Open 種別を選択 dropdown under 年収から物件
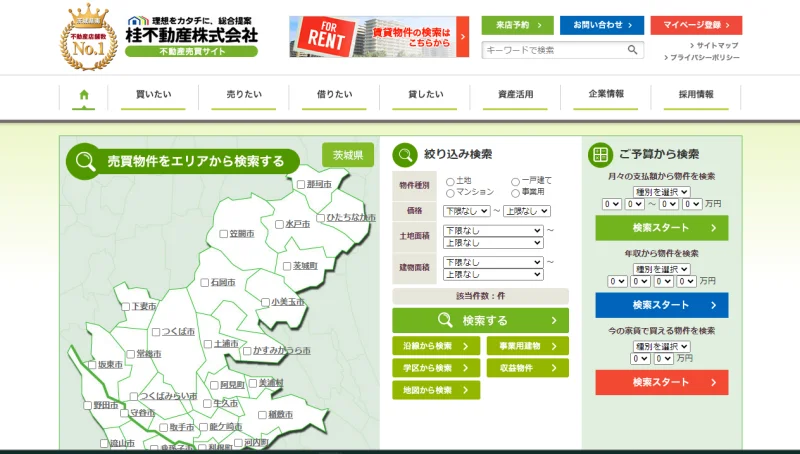Image resolution: width=800 pixels, height=454 pixels. (661, 269)
